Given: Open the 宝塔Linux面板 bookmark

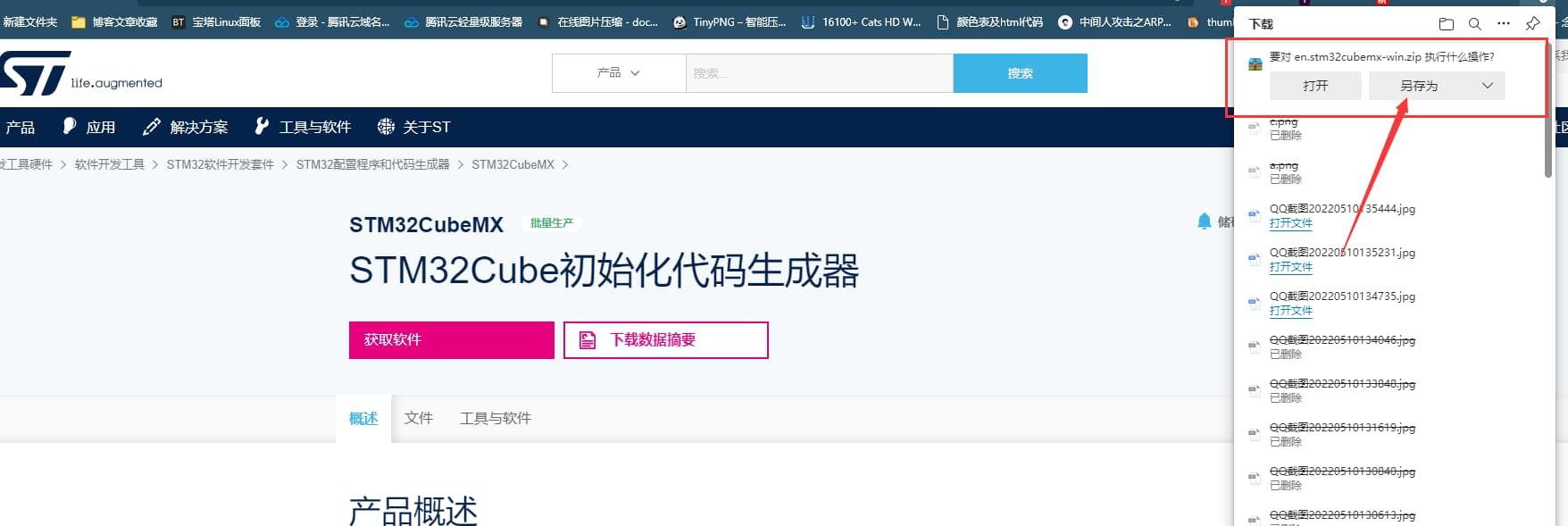Looking at the screenshot, I should (x=216, y=22).
